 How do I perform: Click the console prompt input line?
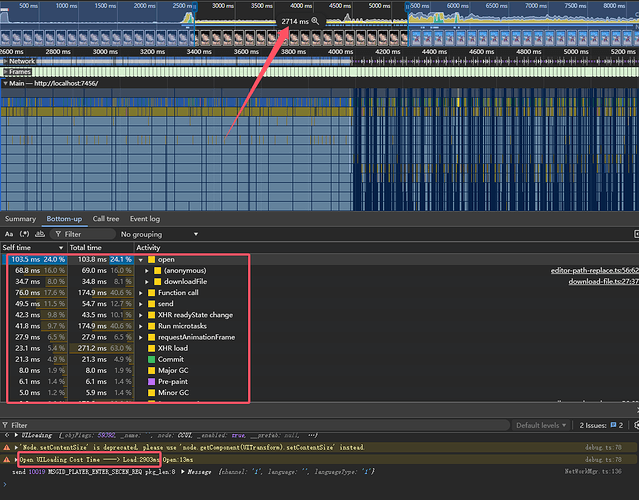click(320, 485)
